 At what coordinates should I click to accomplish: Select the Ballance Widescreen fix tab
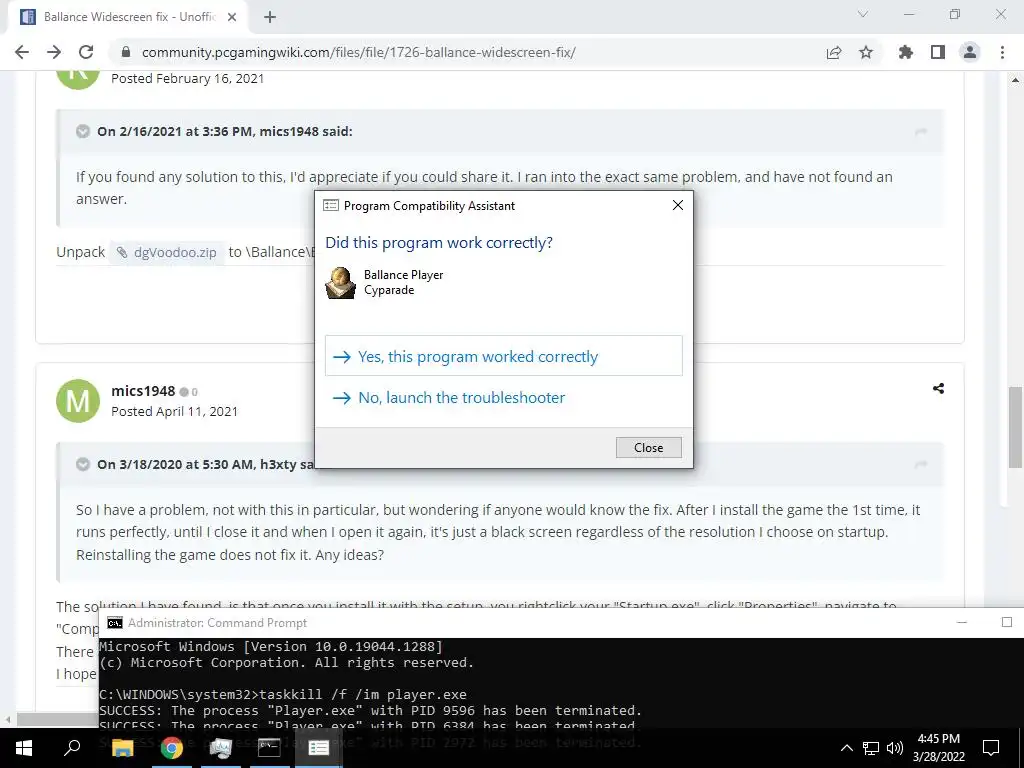click(x=127, y=17)
